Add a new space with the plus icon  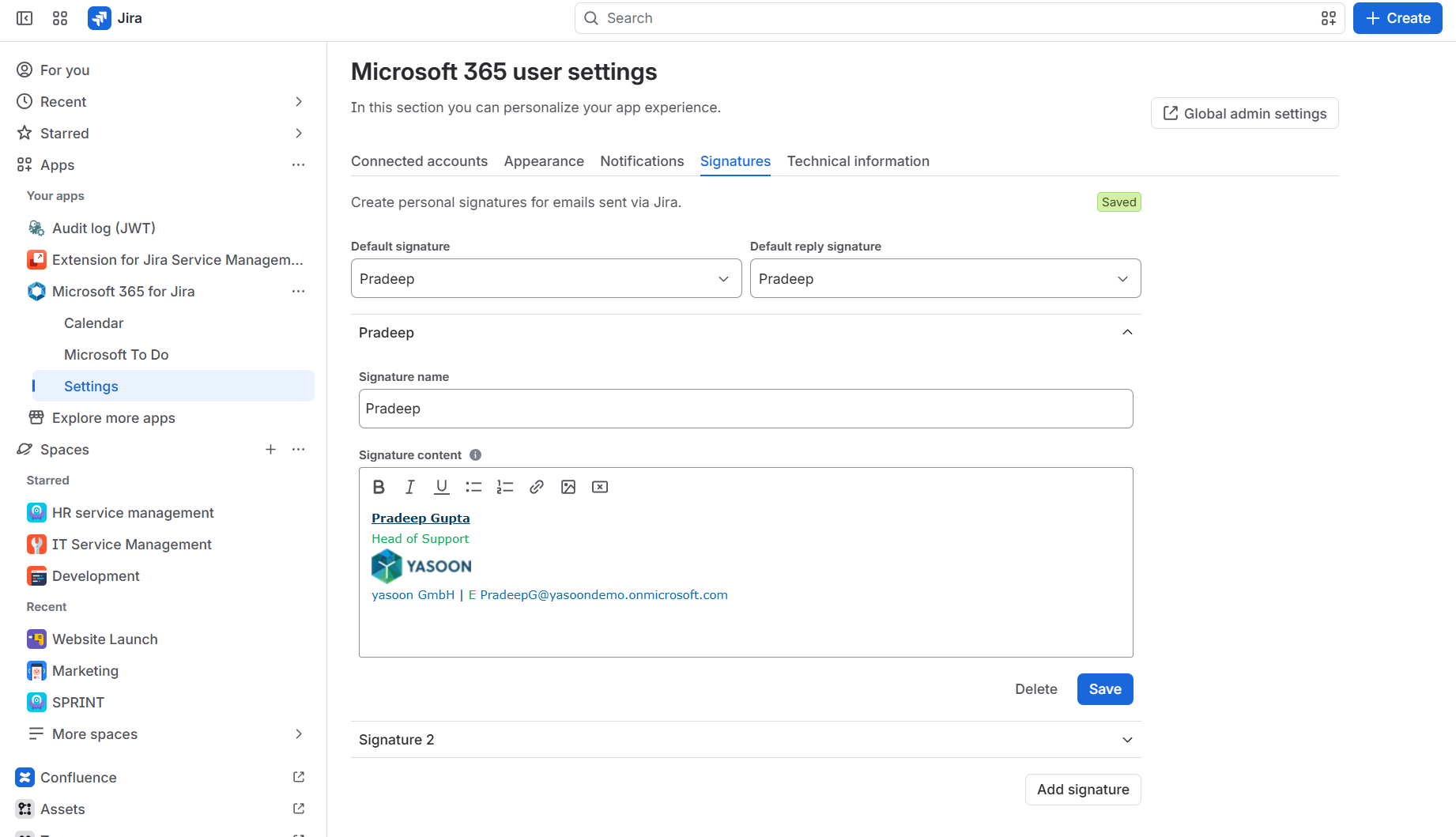270,450
